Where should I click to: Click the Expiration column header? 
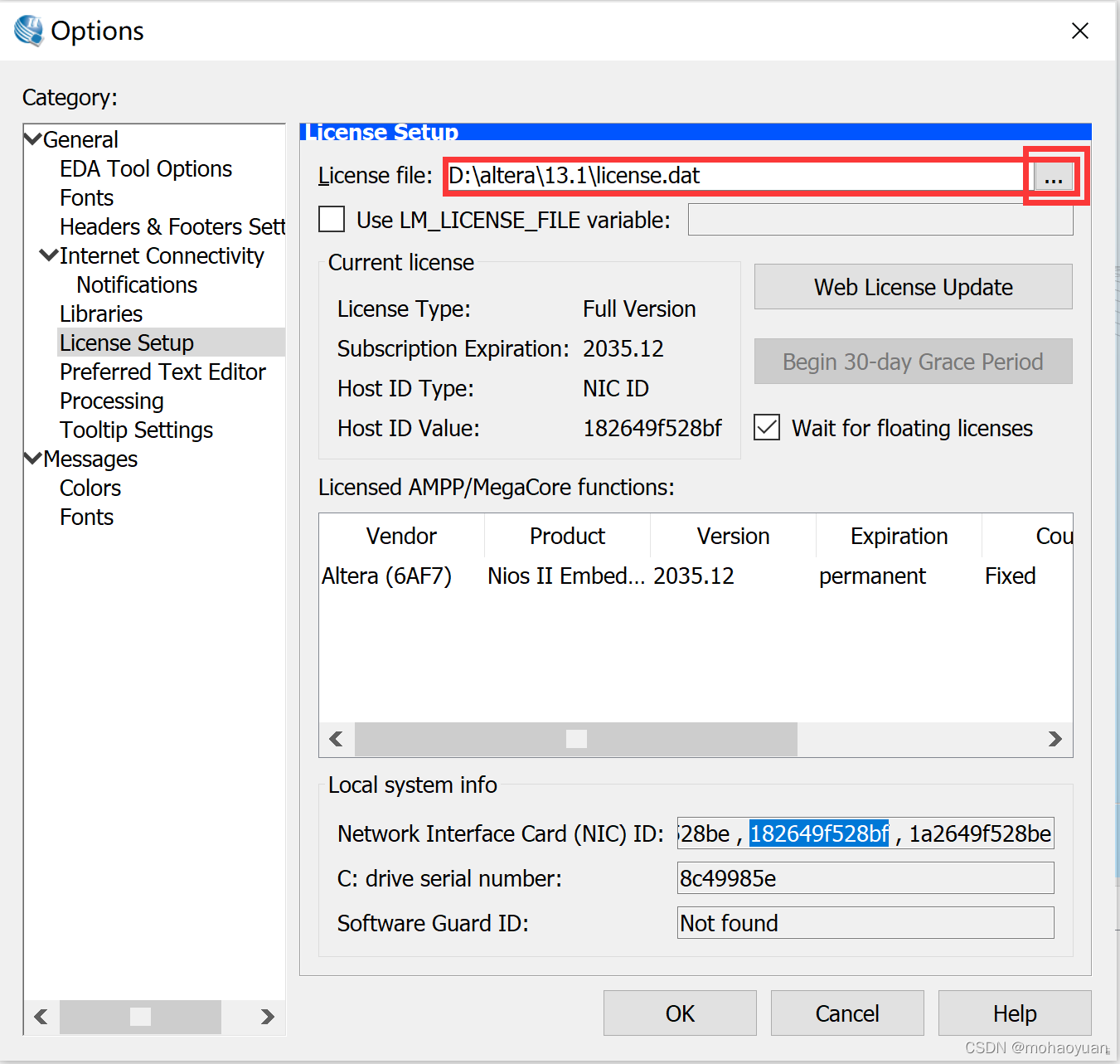(x=899, y=537)
